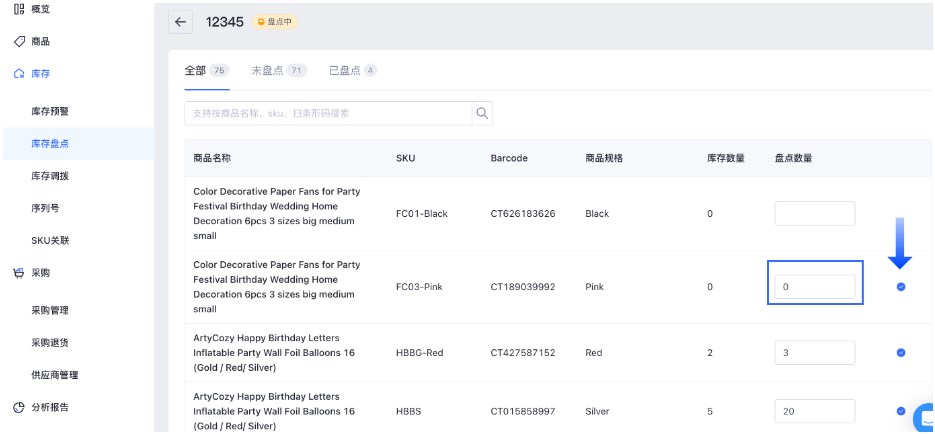
Task: Switch to the 已盘点 tab
Action: coord(352,71)
